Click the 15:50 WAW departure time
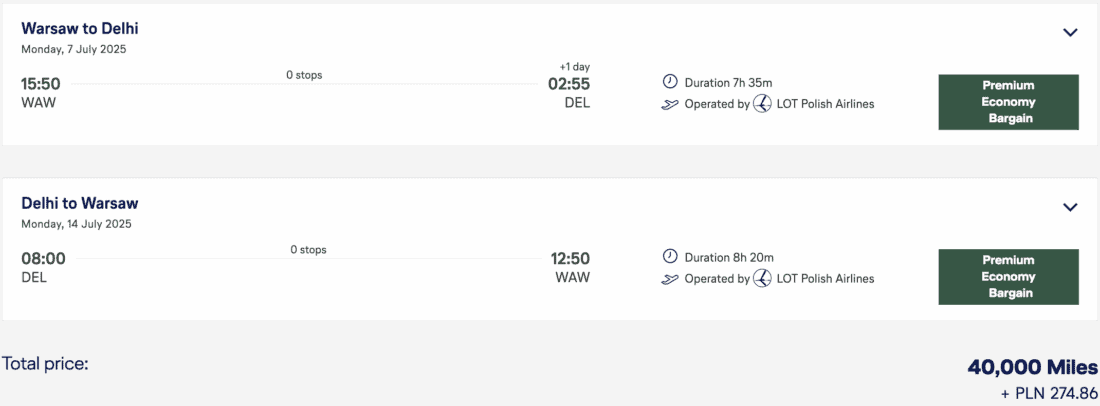The width and height of the screenshot is (1100, 406). (x=41, y=84)
